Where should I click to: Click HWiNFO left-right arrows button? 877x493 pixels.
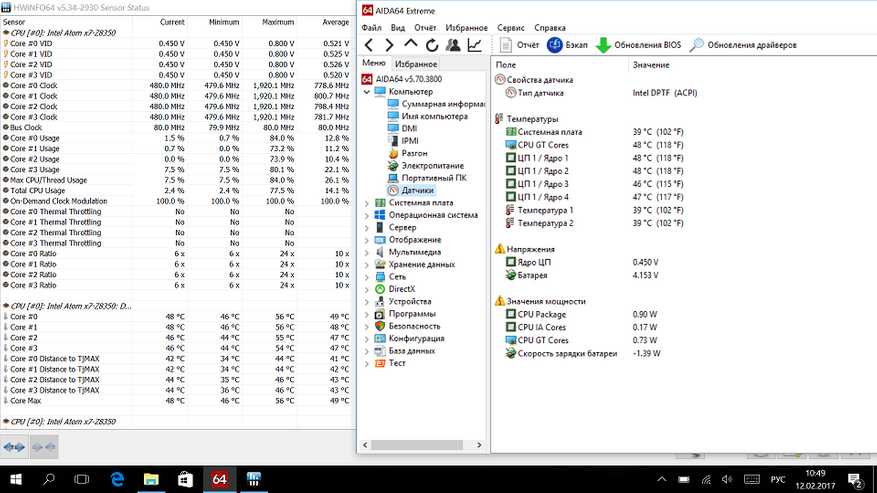click(x=15, y=447)
